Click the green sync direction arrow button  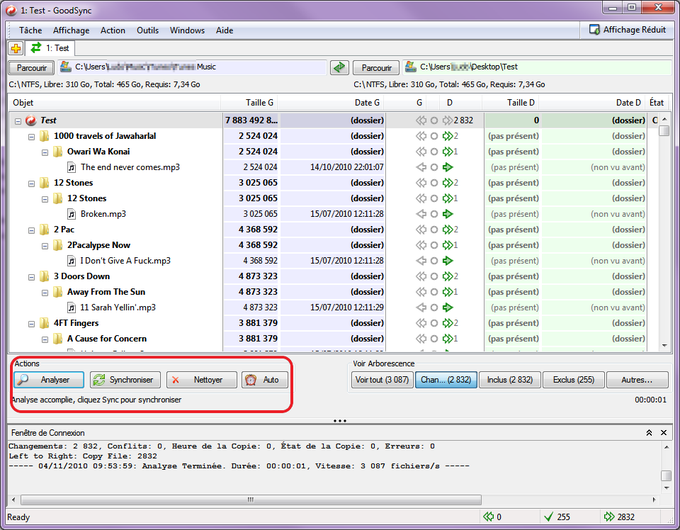pos(340,67)
